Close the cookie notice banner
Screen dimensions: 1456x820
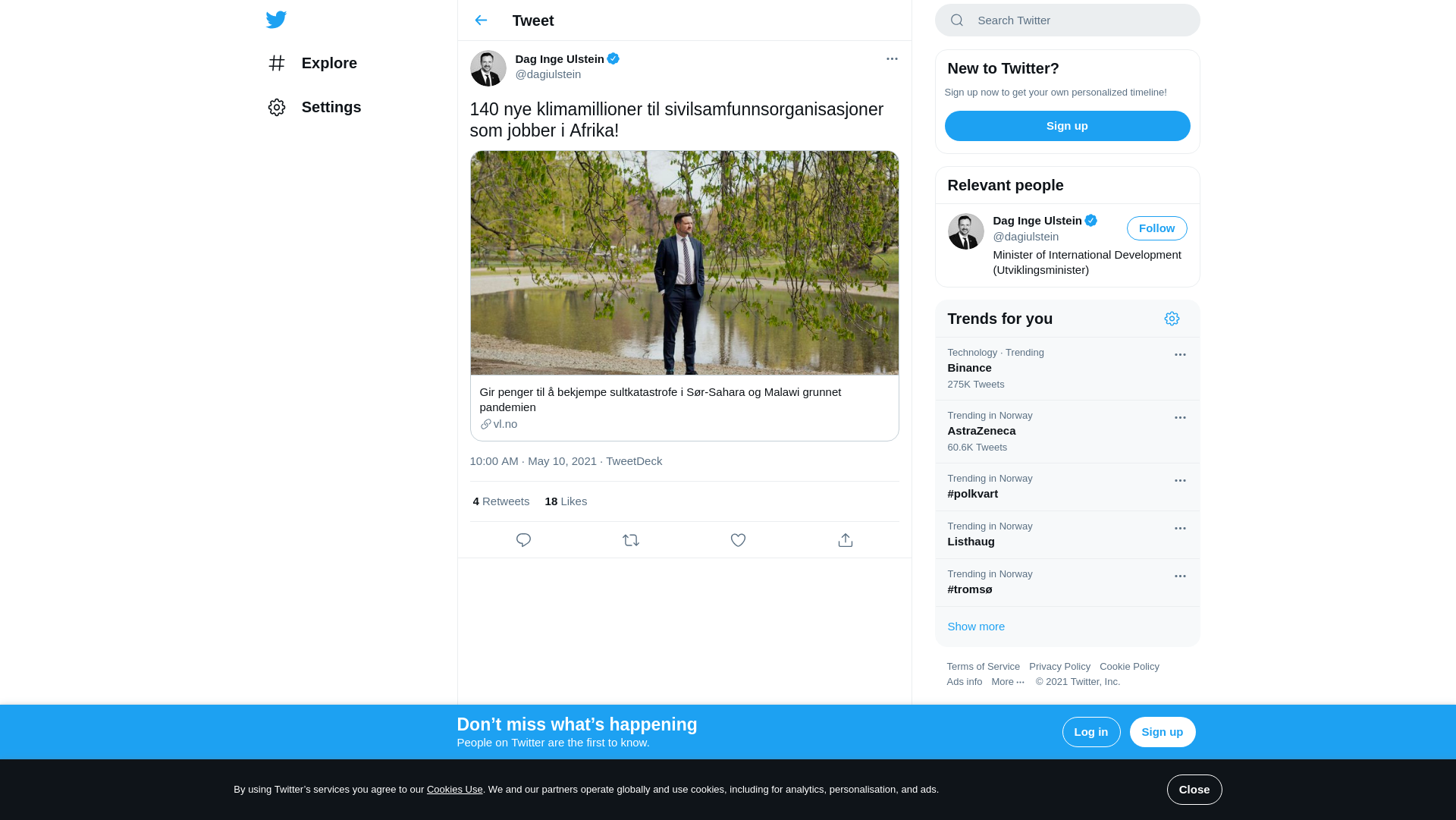(x=1194, y=790)
